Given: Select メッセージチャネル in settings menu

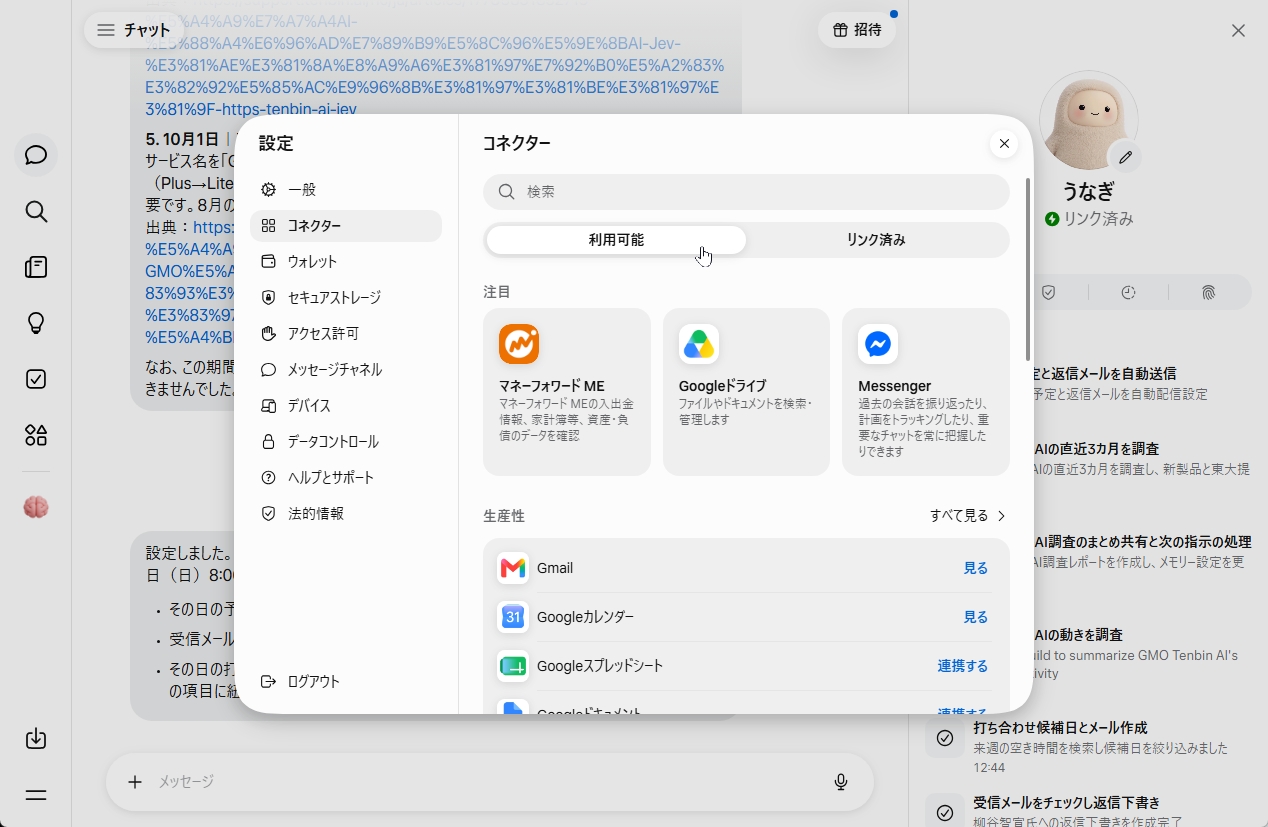Looking at the screenshot, I should (x=346, y=370).
